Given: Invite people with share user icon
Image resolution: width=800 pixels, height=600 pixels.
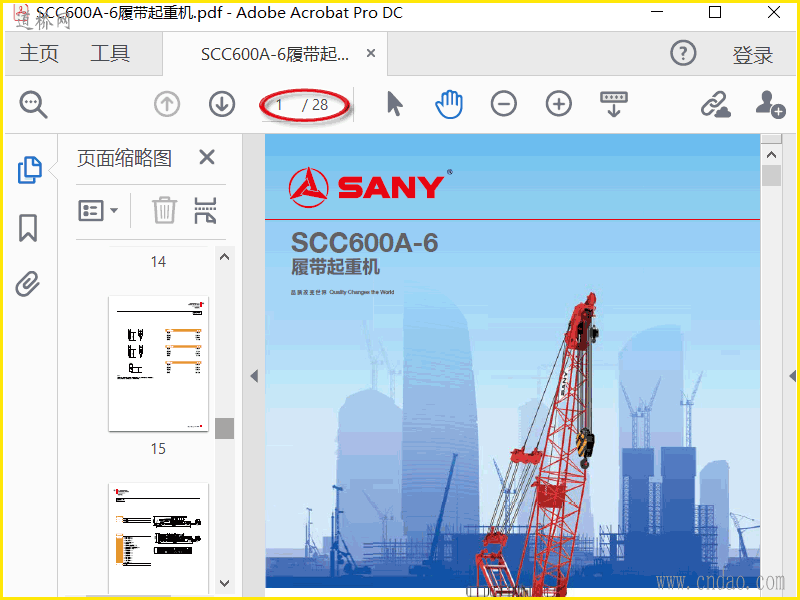Looking at the screenshot, I should (x=770, y=105).
